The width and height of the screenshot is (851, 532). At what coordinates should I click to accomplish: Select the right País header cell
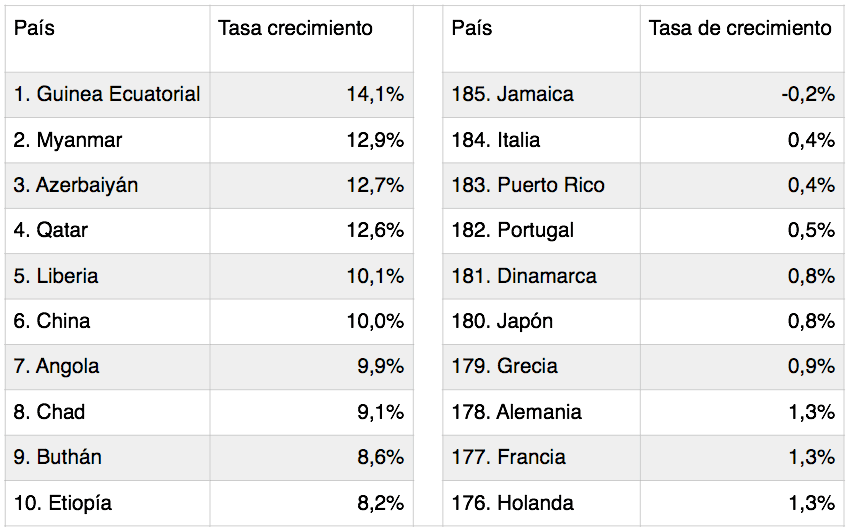[x=541, y=39]
